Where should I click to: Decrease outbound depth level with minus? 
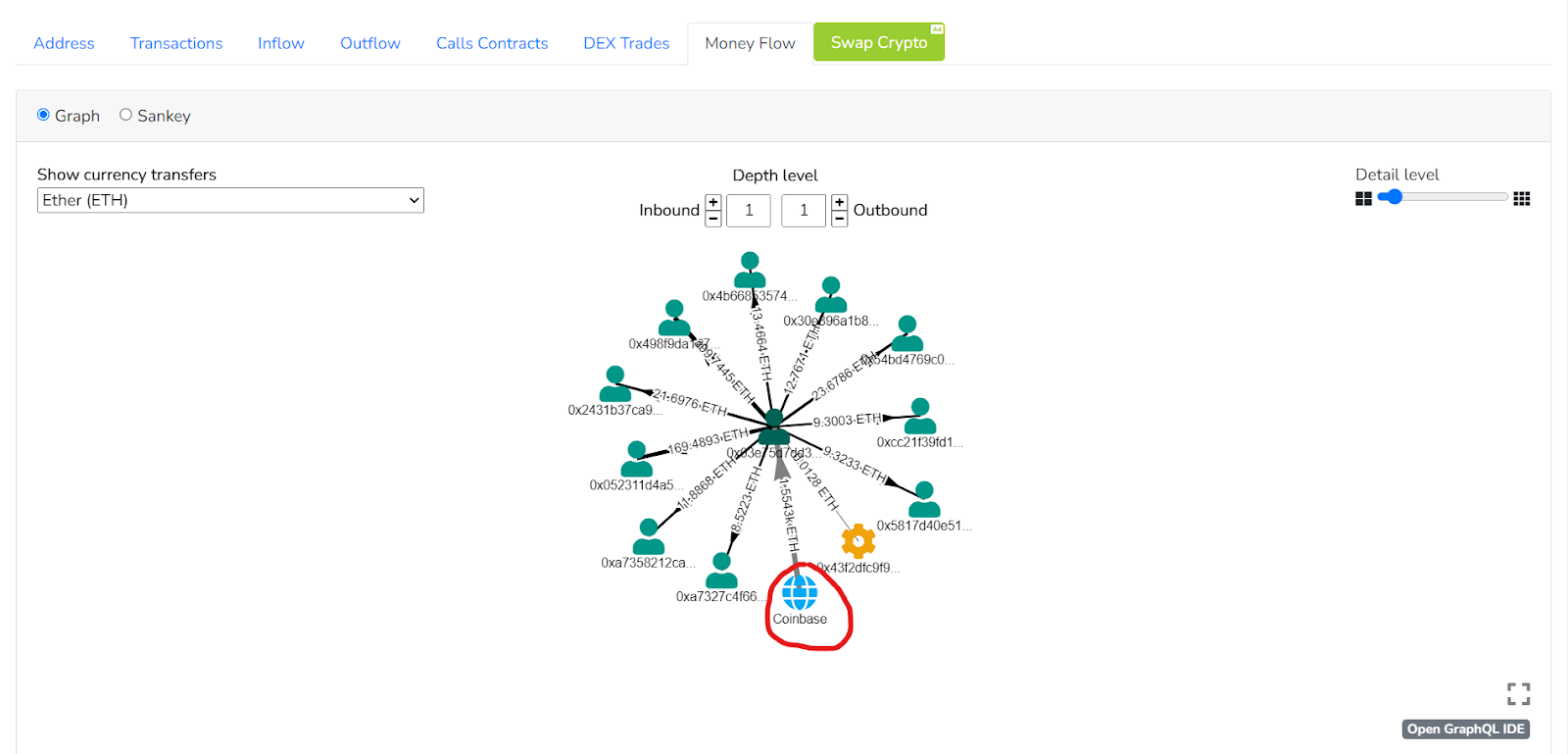pos(839,219)
